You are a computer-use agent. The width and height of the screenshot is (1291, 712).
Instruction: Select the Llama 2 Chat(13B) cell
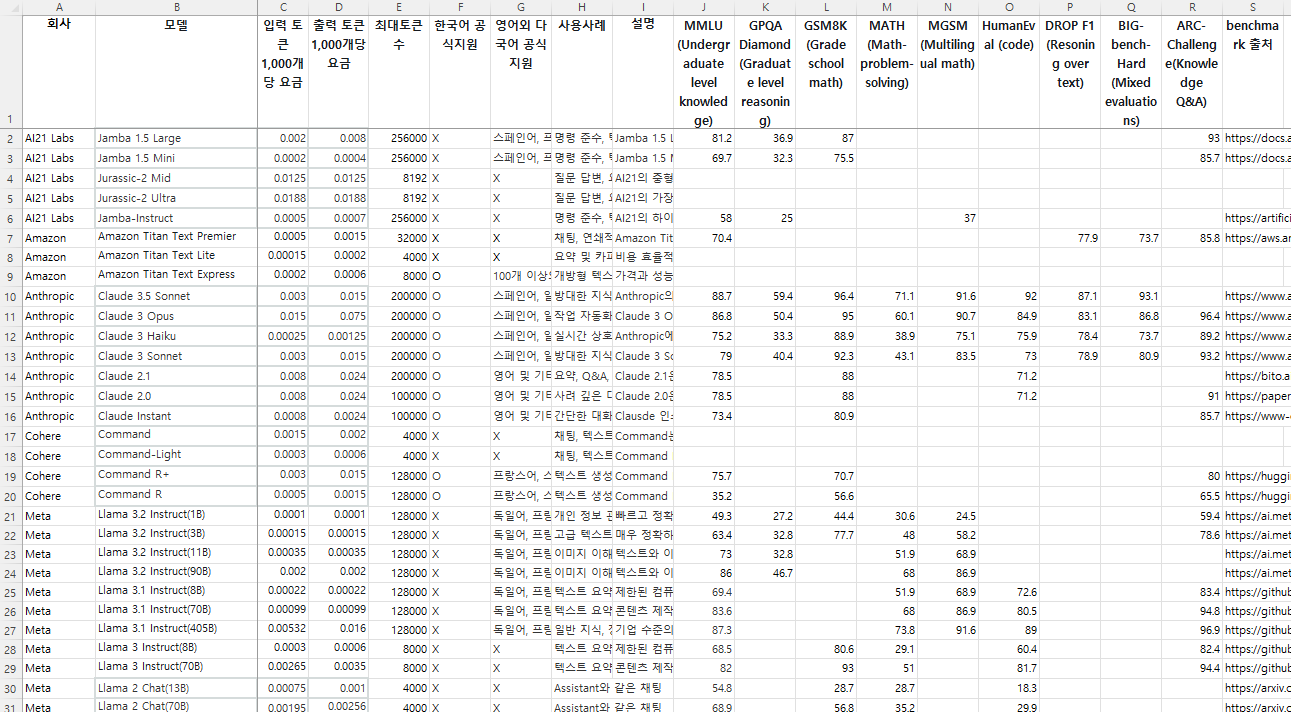tap(176, 688)
